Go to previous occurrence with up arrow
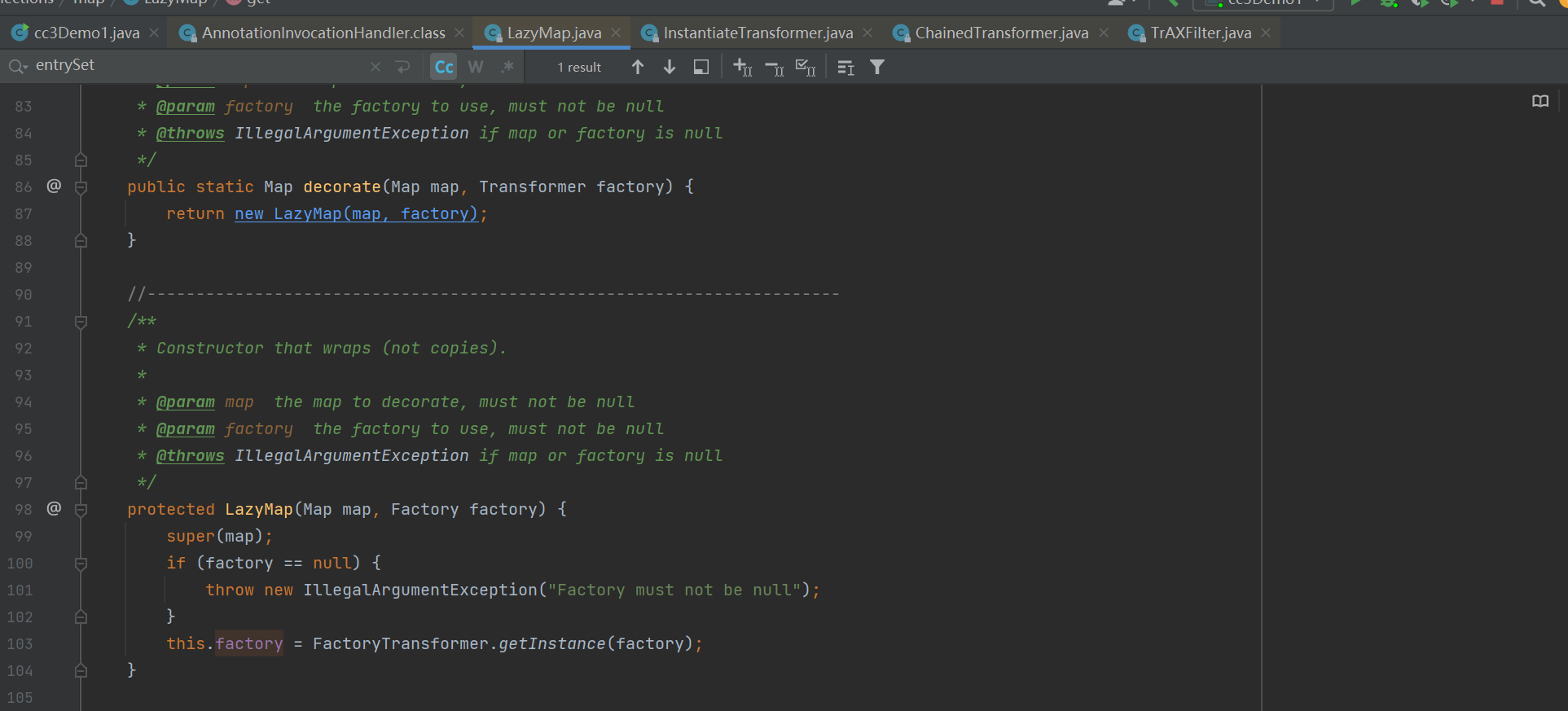The width and height of the screenshot is (1568, 711). point(638,67)
